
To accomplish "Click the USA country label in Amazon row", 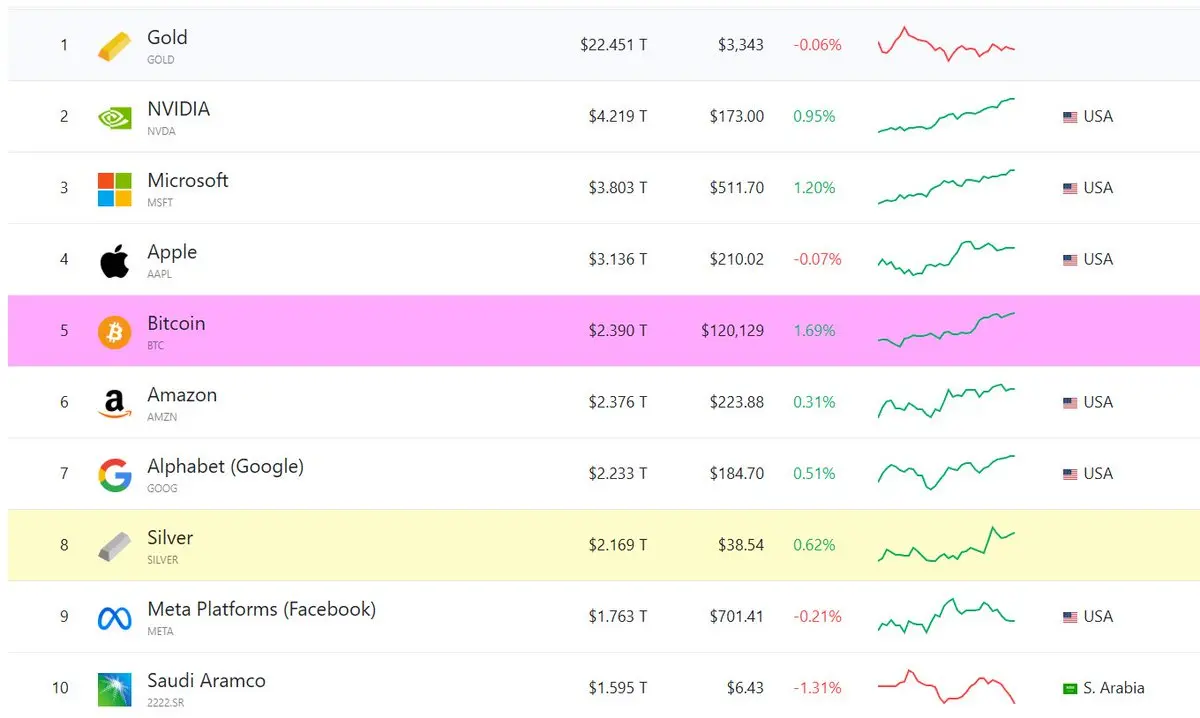I will click(x=1098, y=403).
